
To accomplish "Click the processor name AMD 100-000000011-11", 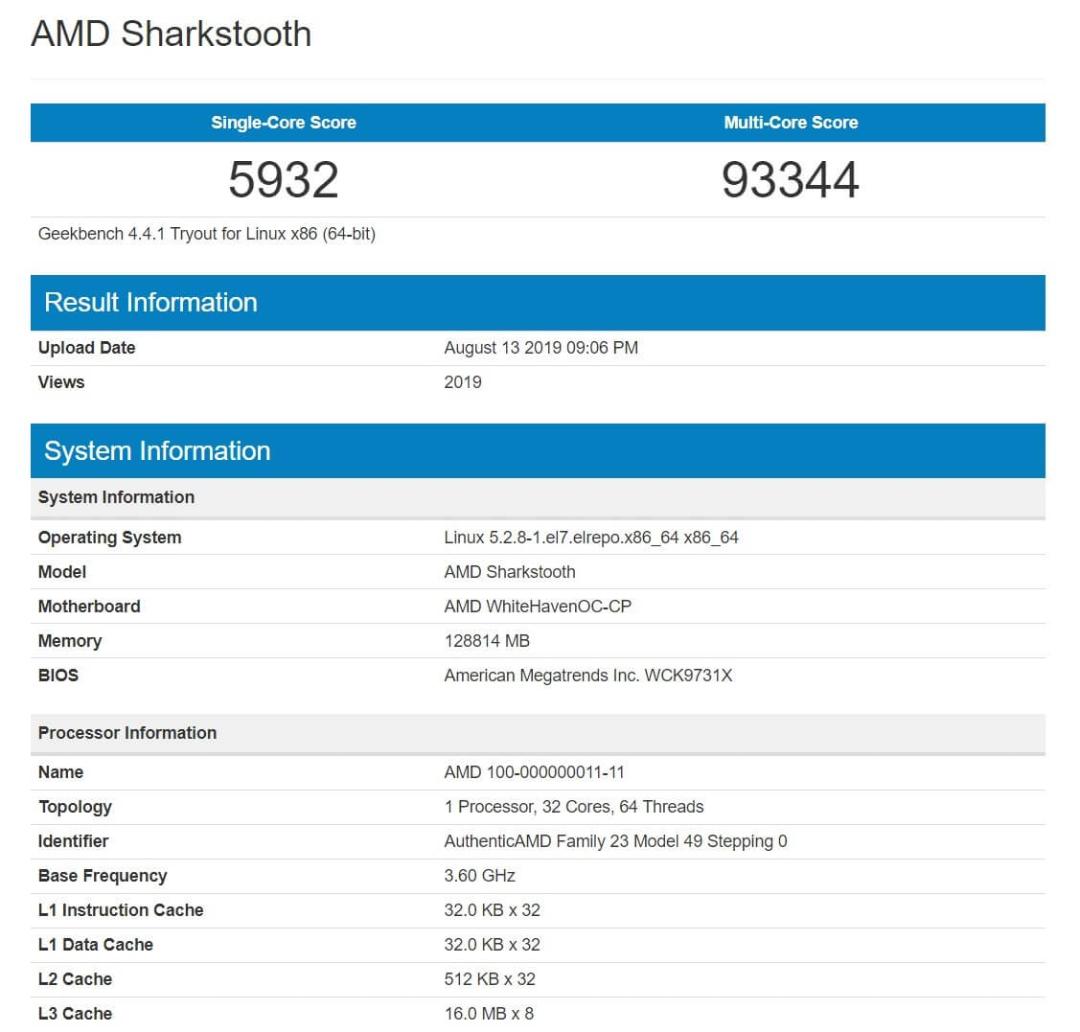I will (534, 772).
